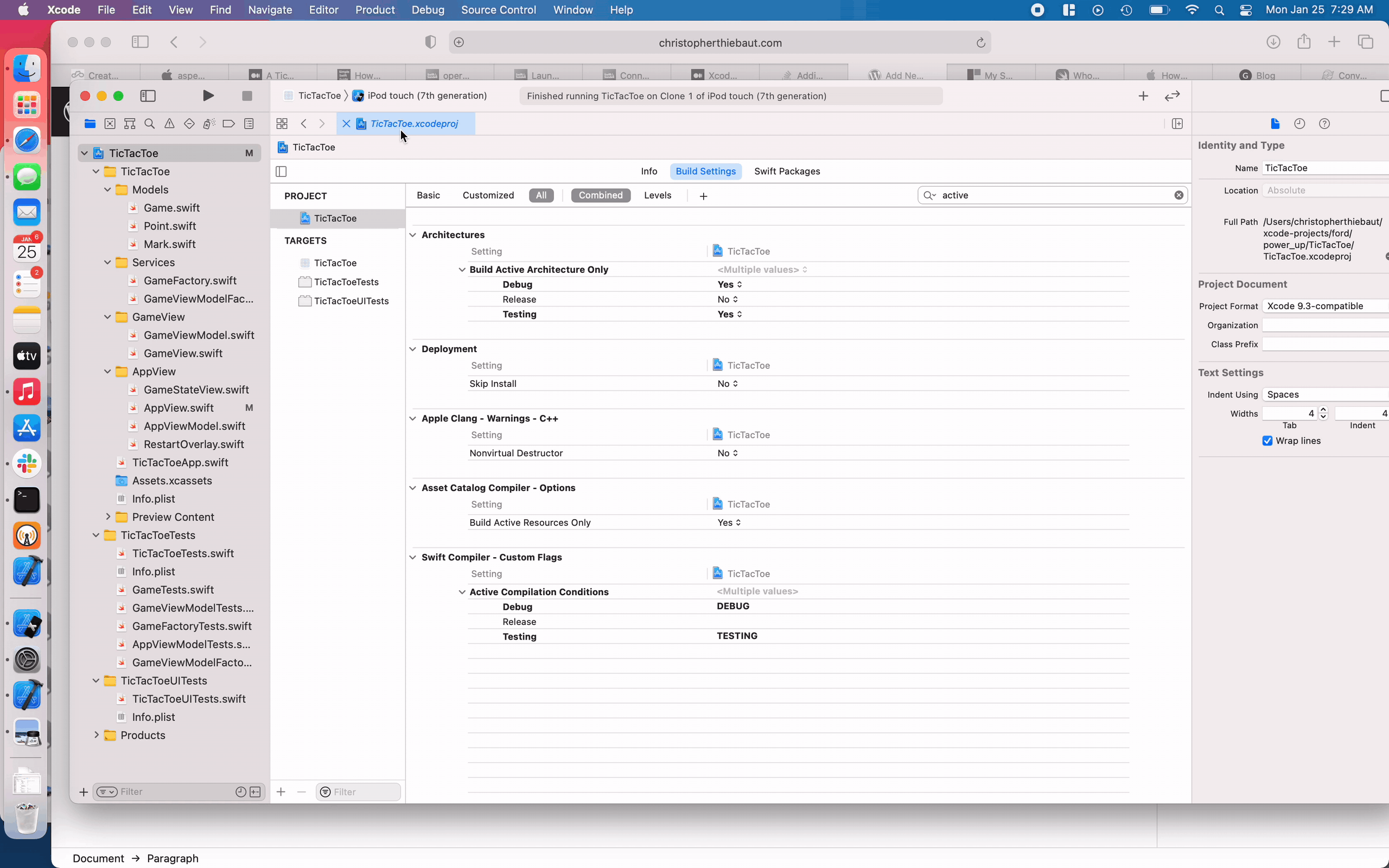Collapse Build Active Architecture Only row

pos(462,269)
